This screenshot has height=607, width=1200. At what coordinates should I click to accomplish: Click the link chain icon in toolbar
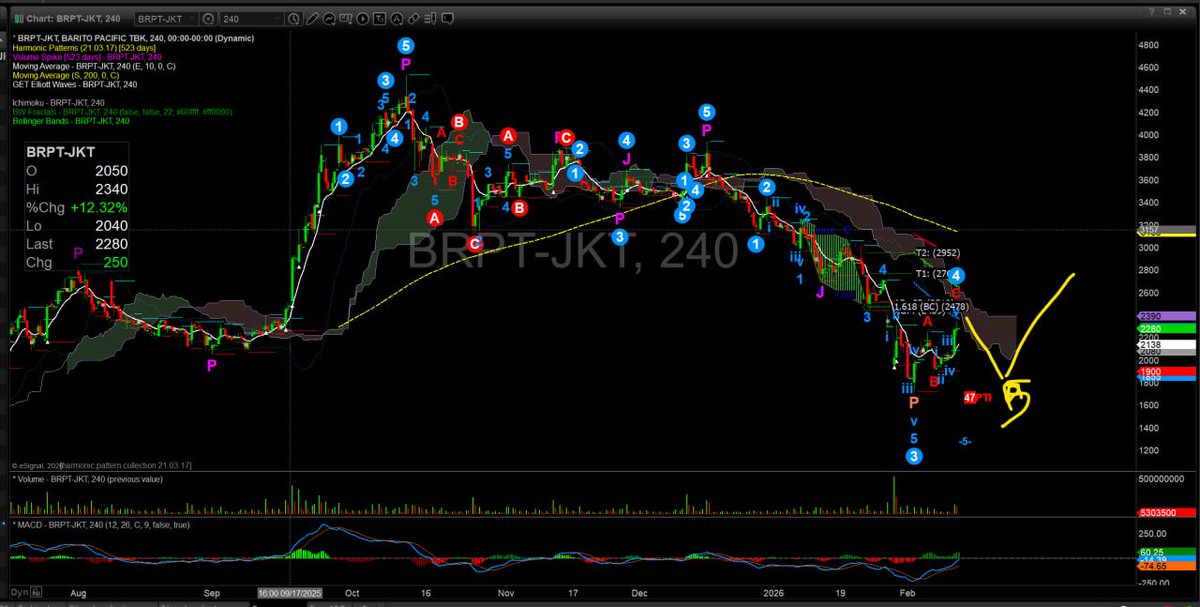[x=413, y=19]
